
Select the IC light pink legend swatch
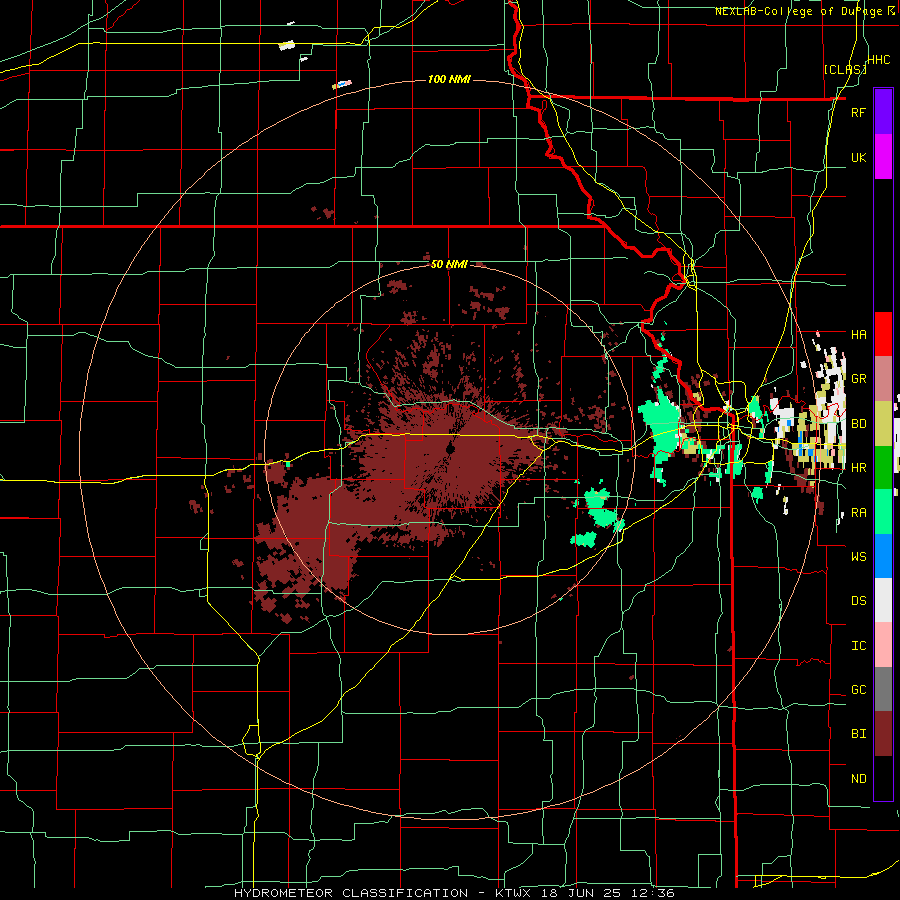pos(883,645)
